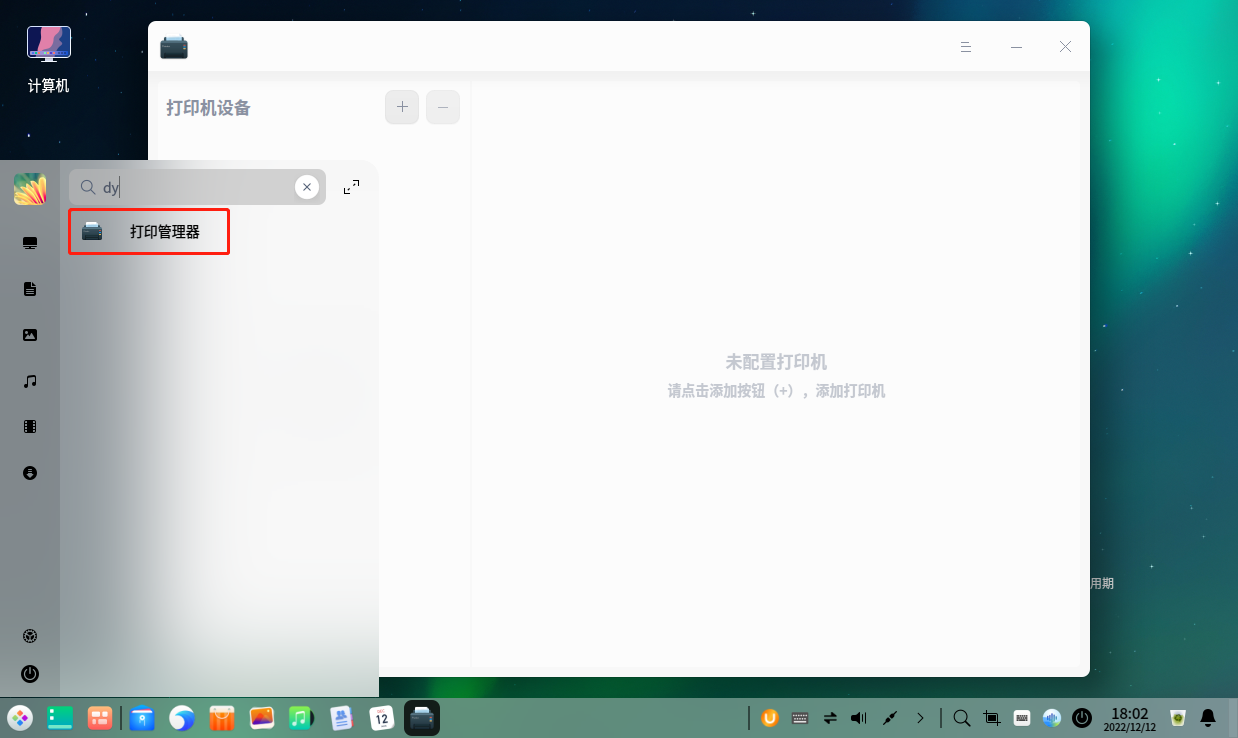The height and width of the screenshot is (738, 1238).
Task: Click the power button in the launcher sidebar
Action: click(x=30, y=674)
